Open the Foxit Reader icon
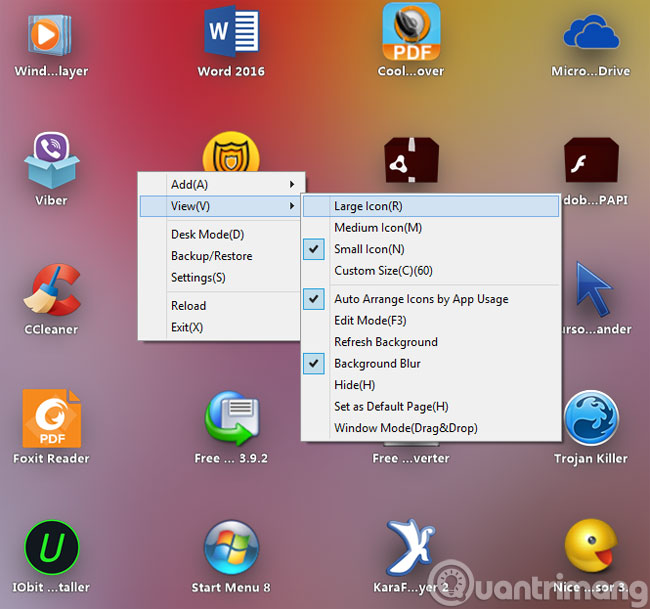 (x=51, y=418)
